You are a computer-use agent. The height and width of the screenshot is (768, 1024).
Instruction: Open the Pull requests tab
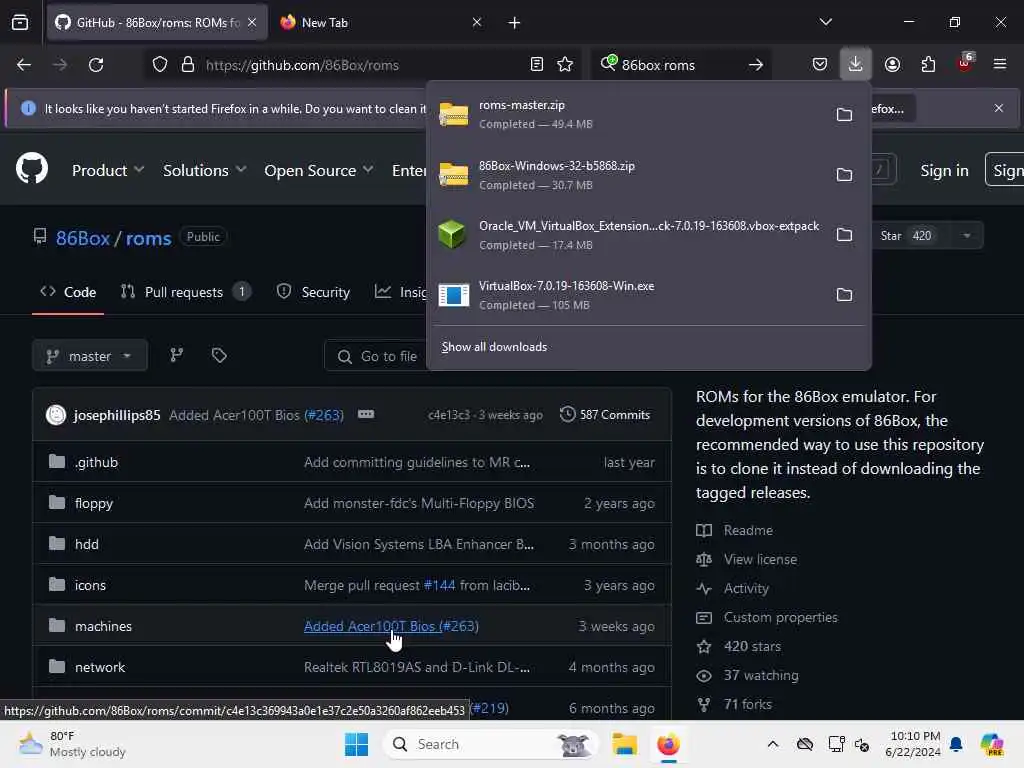pyautogui.click(x=185, y=292)
